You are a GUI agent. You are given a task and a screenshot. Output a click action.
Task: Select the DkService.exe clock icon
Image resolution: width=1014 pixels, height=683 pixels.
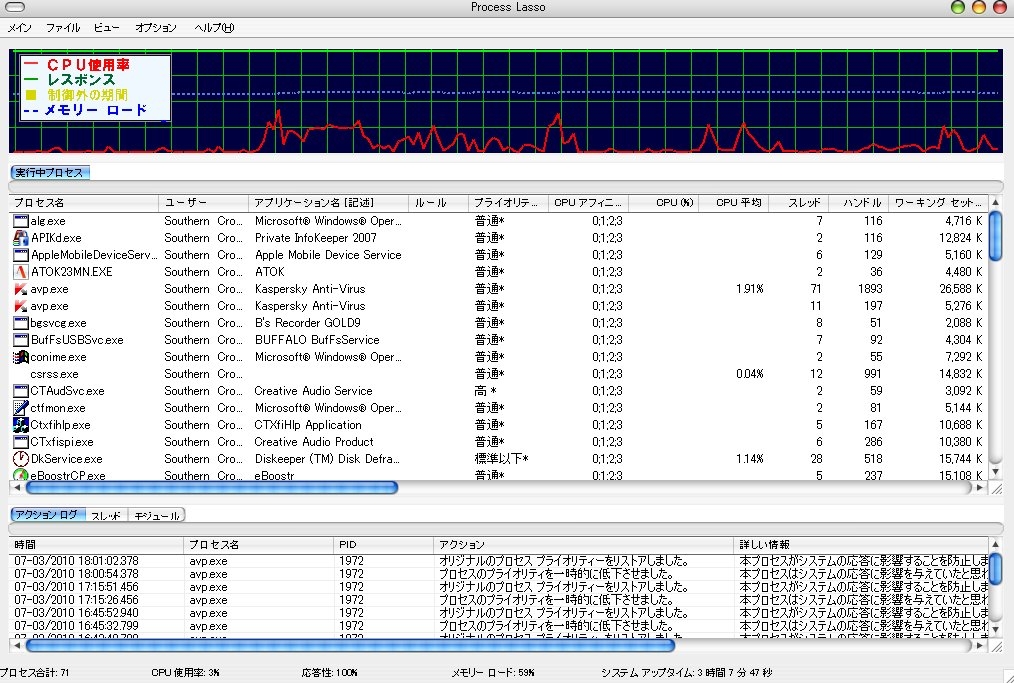pyautogui.click(x=20, y=459)
